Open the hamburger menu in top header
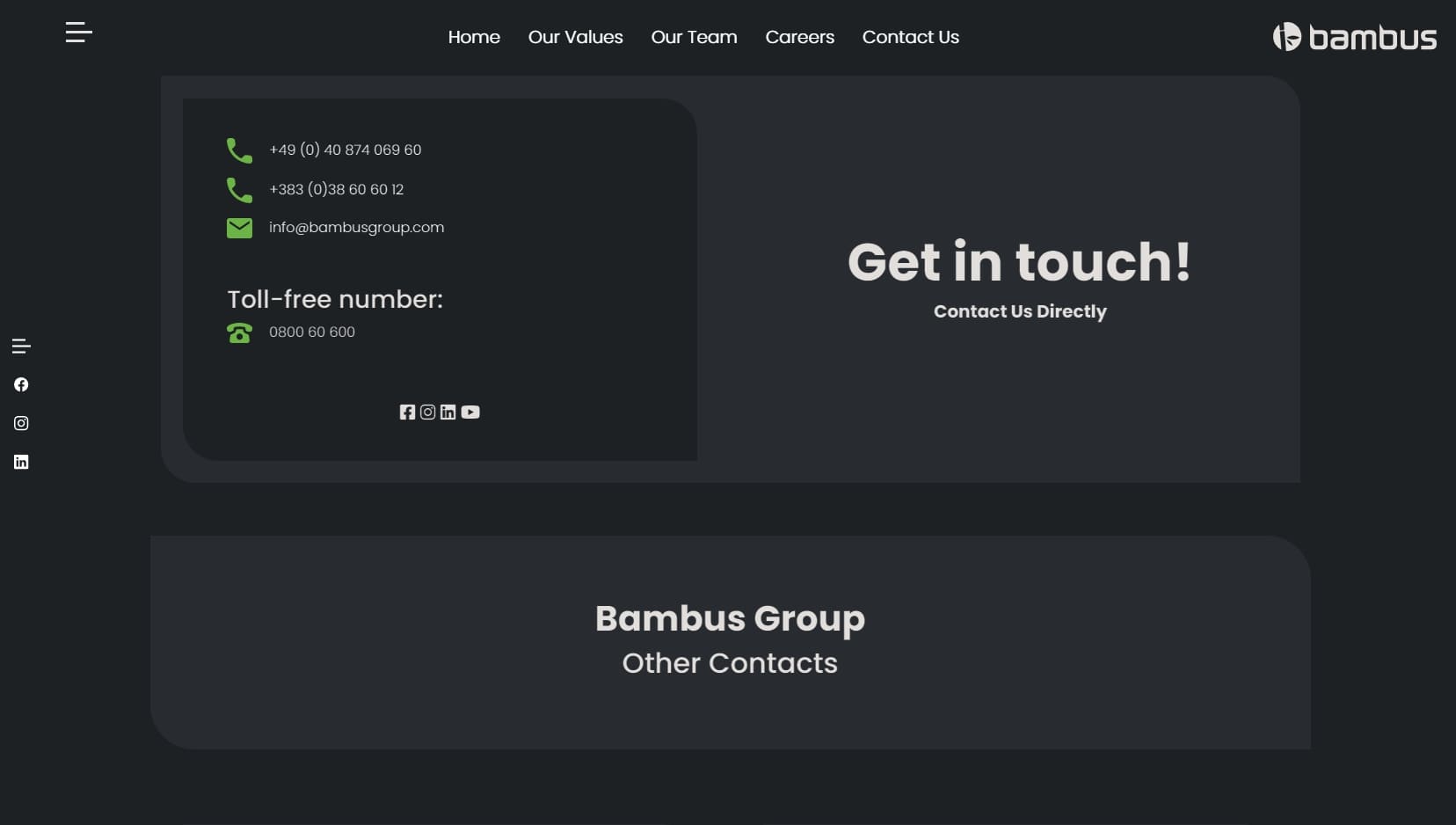The width and height of the screenshot is (1456, 825). [x=78, y=33]
